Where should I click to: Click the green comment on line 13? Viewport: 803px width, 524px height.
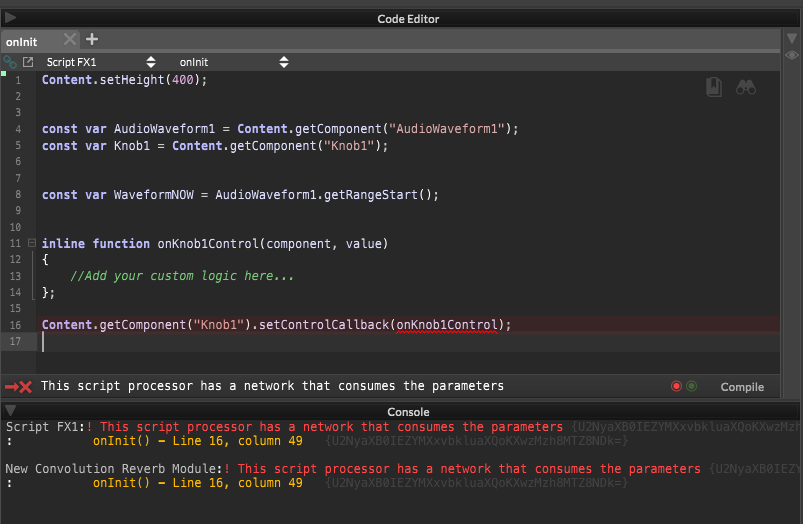click(x=182, y=276)
